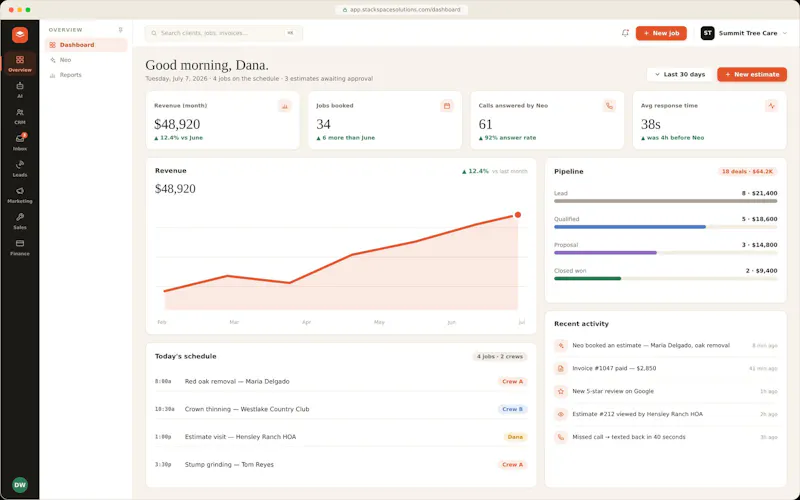Click the phone icon for Missed call activity
The width and height of the screenshot is (800, 500).
pyautogui.click(x=561, y=437)
